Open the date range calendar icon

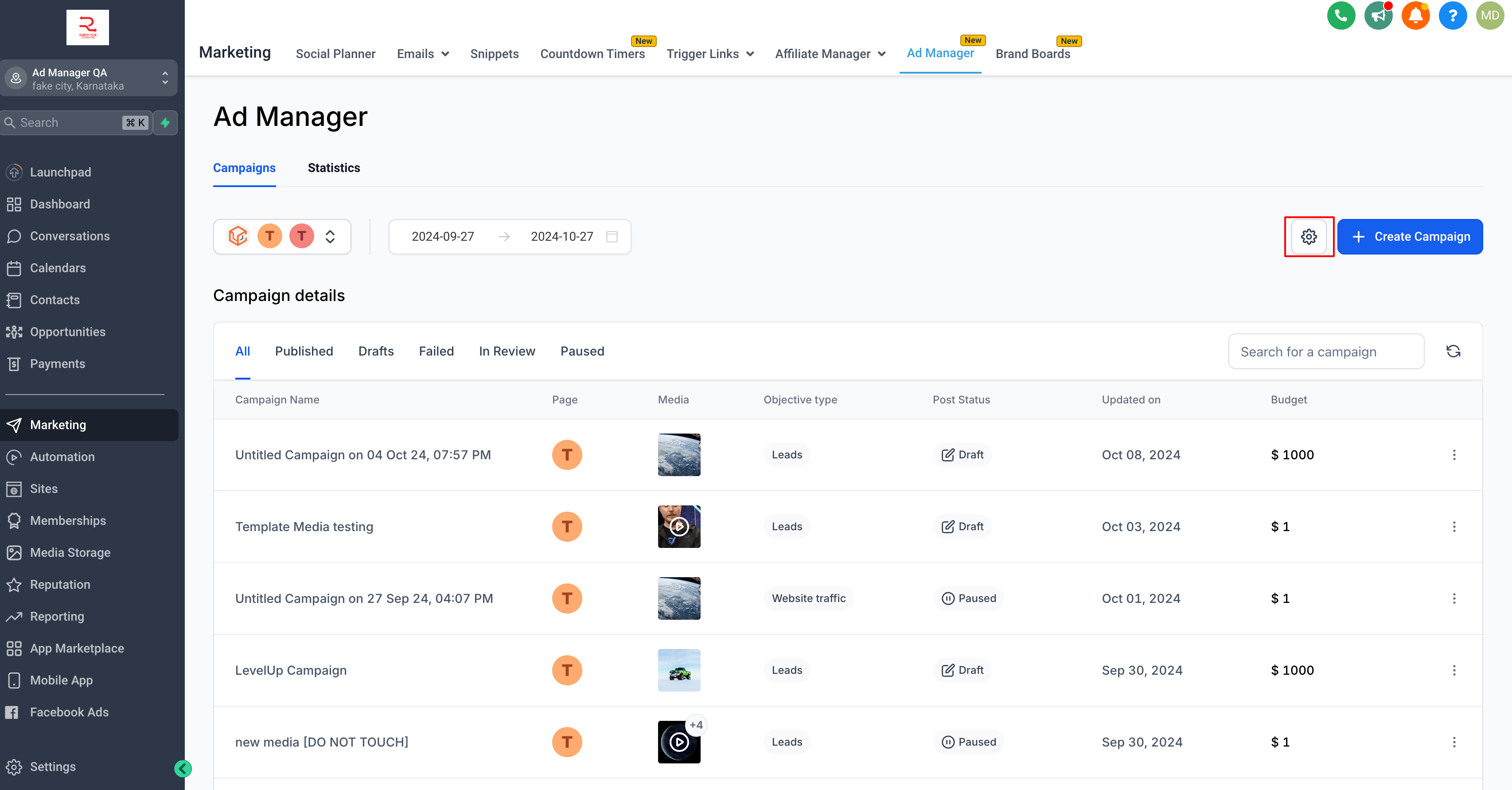pos(612,237)
